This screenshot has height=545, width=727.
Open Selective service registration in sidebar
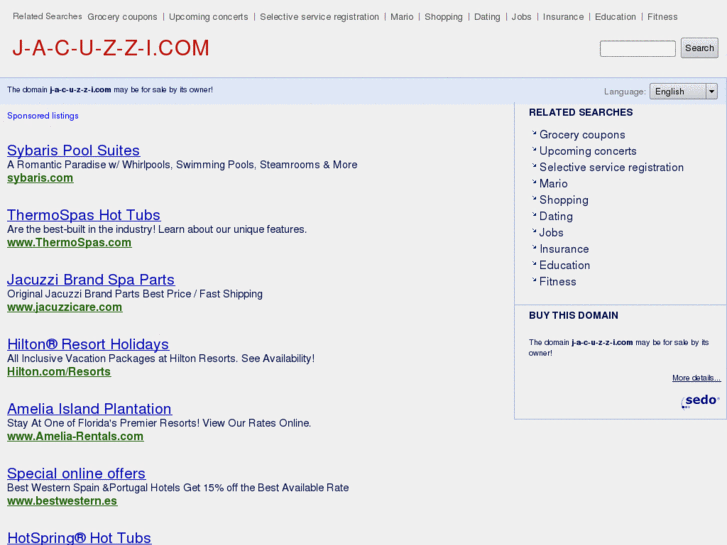click(612, 167)
